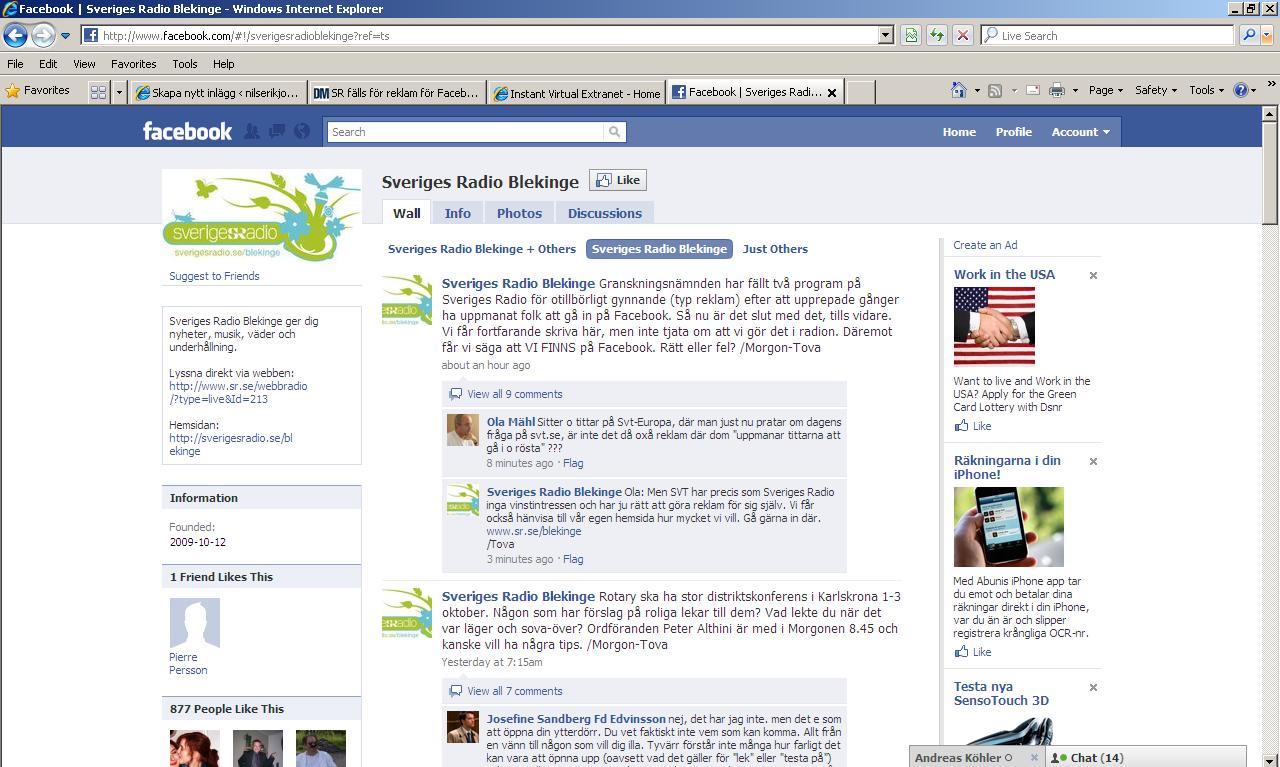
Task: Click the browser Forward arrow button
Action: (x=43, y=35)
